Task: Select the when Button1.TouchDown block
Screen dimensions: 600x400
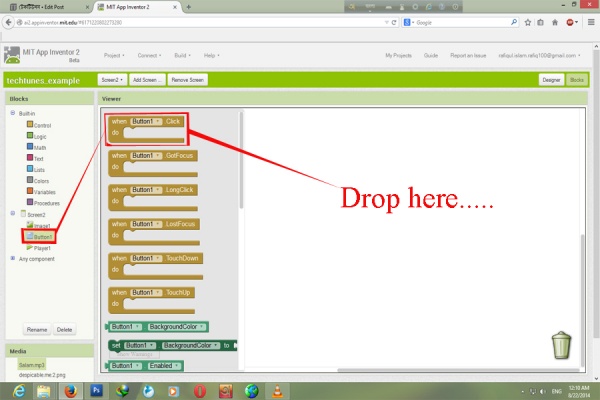Action: pyautogui.click(x=155, y=266)
